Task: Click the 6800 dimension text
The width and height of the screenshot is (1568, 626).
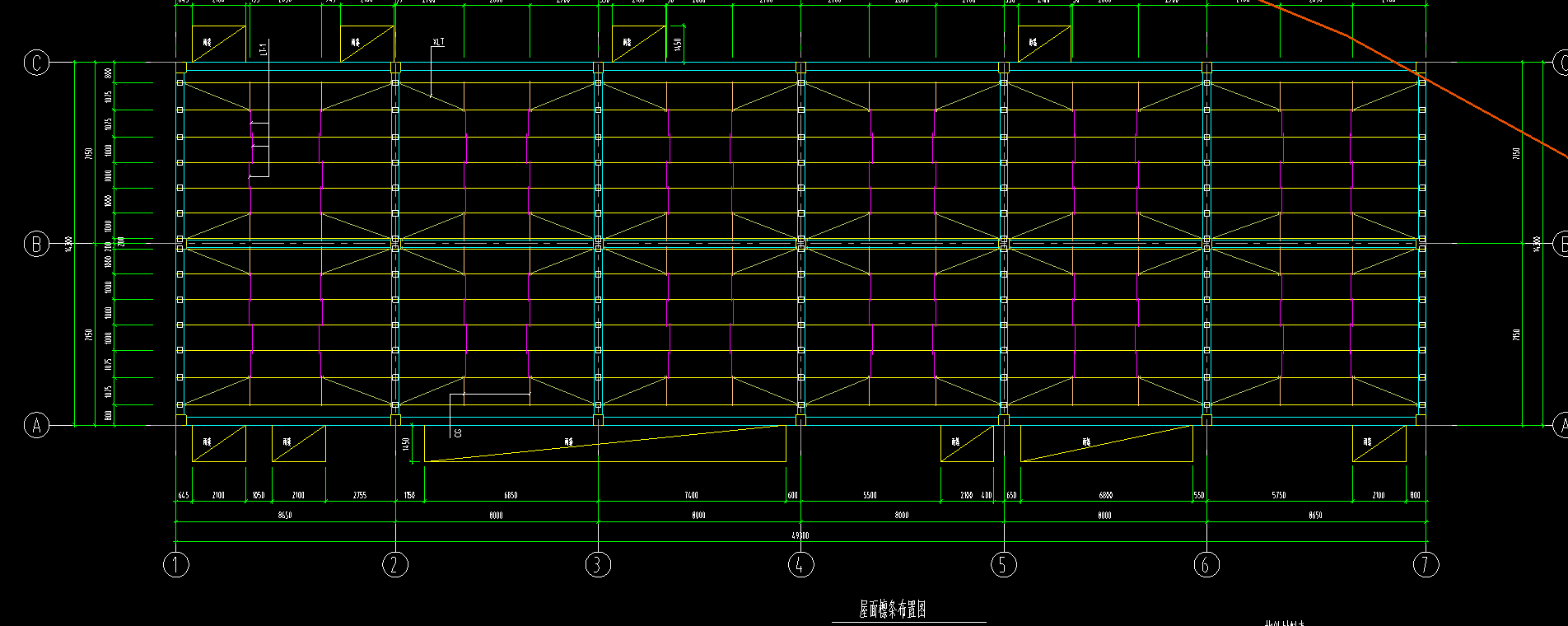Action: [1105, 495]
